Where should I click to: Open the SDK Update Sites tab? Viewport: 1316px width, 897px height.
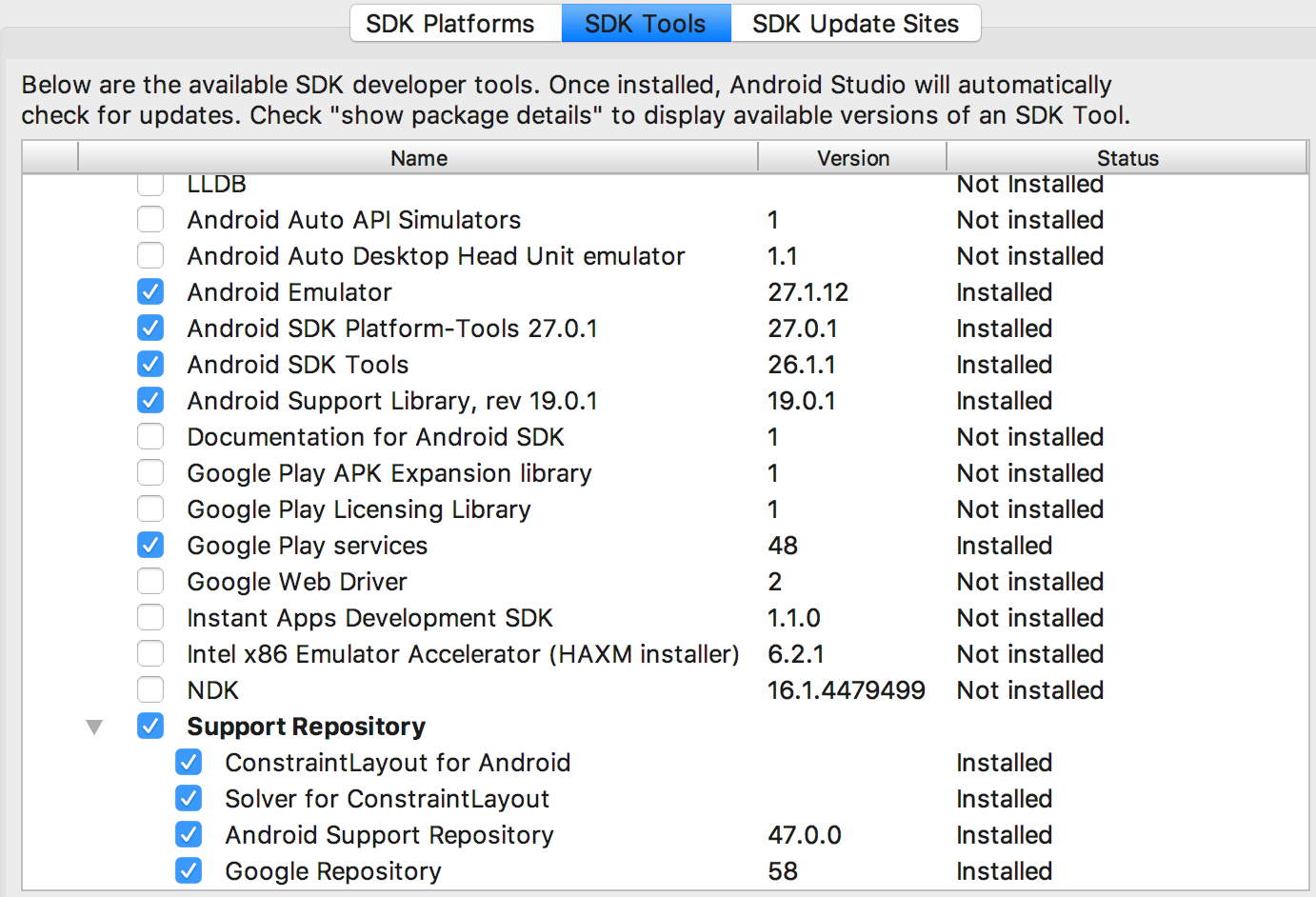pyautogui.click(x=855, y=24)
